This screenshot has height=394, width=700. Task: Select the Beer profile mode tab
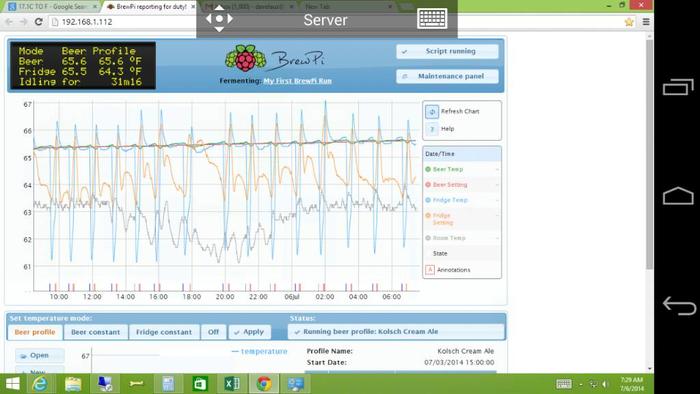[x=35, y=332]
